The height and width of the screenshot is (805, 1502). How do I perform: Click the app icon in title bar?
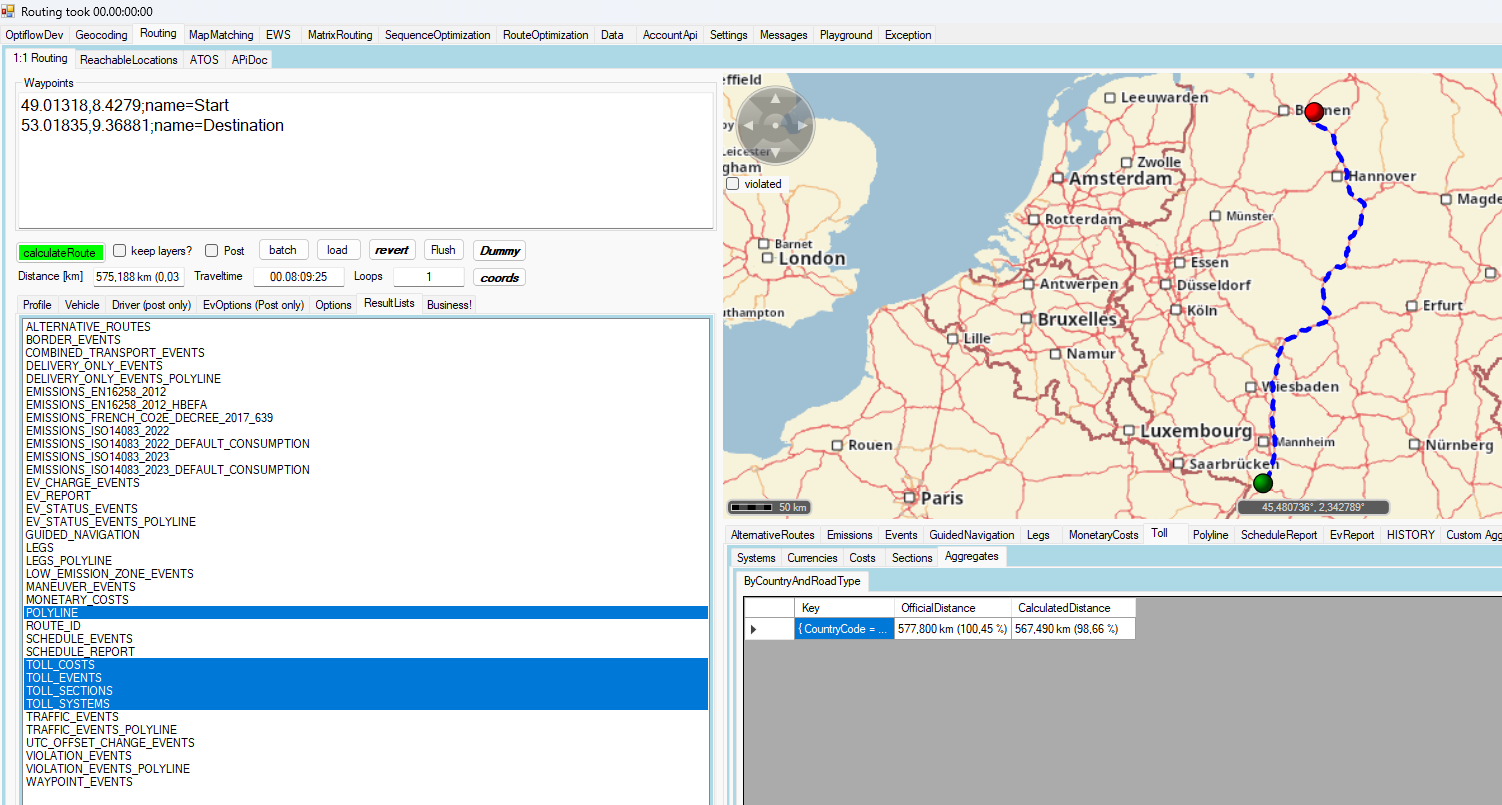[x=9, y=11]
